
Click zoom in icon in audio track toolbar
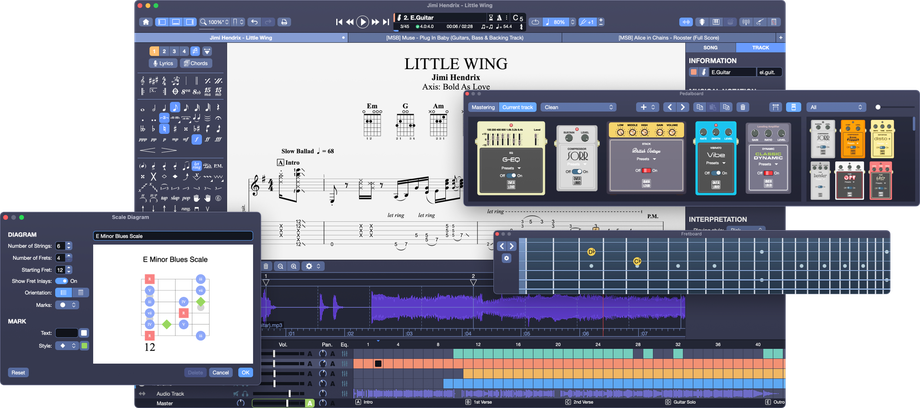coord(293,266)
